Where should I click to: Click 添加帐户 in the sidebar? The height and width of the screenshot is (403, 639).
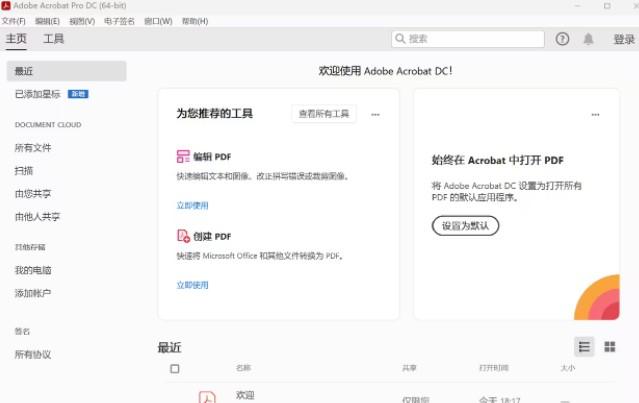(33, 293)
